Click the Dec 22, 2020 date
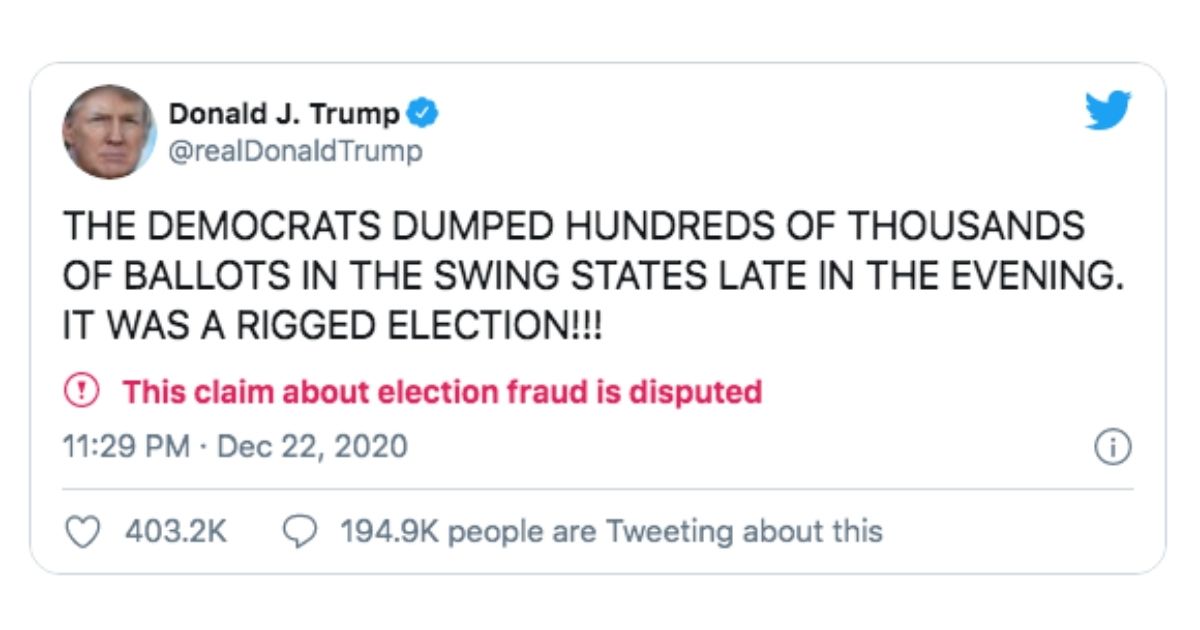The height and width of the screenshot is (630, 1200). 312,446
